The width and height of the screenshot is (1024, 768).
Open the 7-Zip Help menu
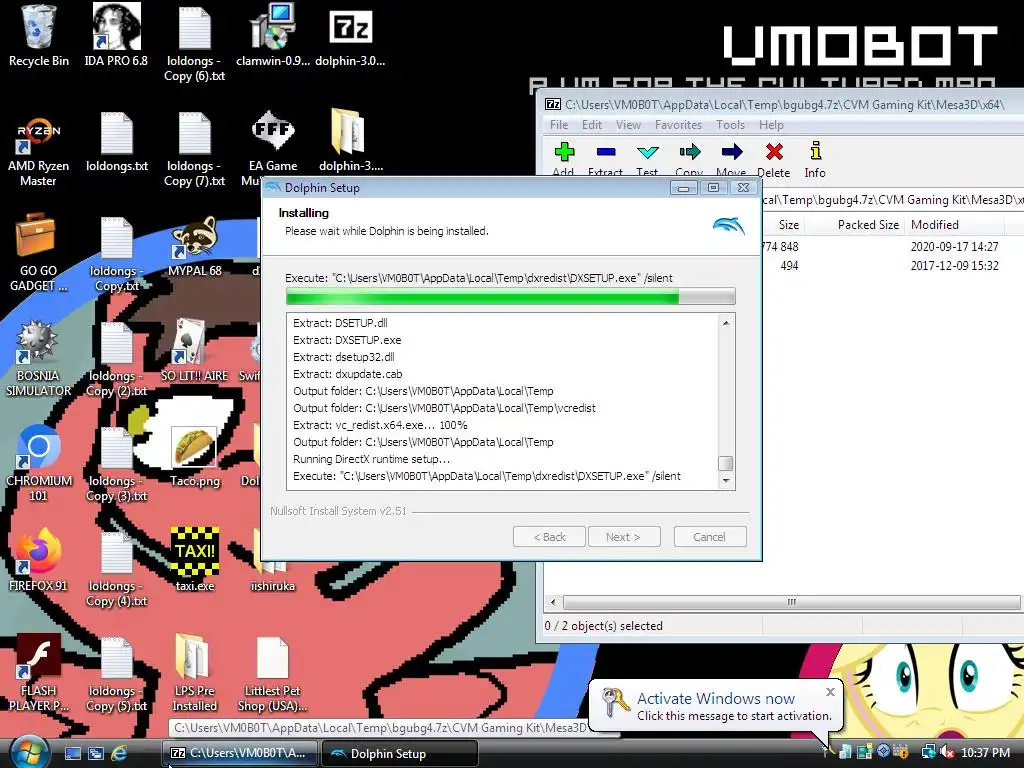pyautogui.click(x=771, y=125)
